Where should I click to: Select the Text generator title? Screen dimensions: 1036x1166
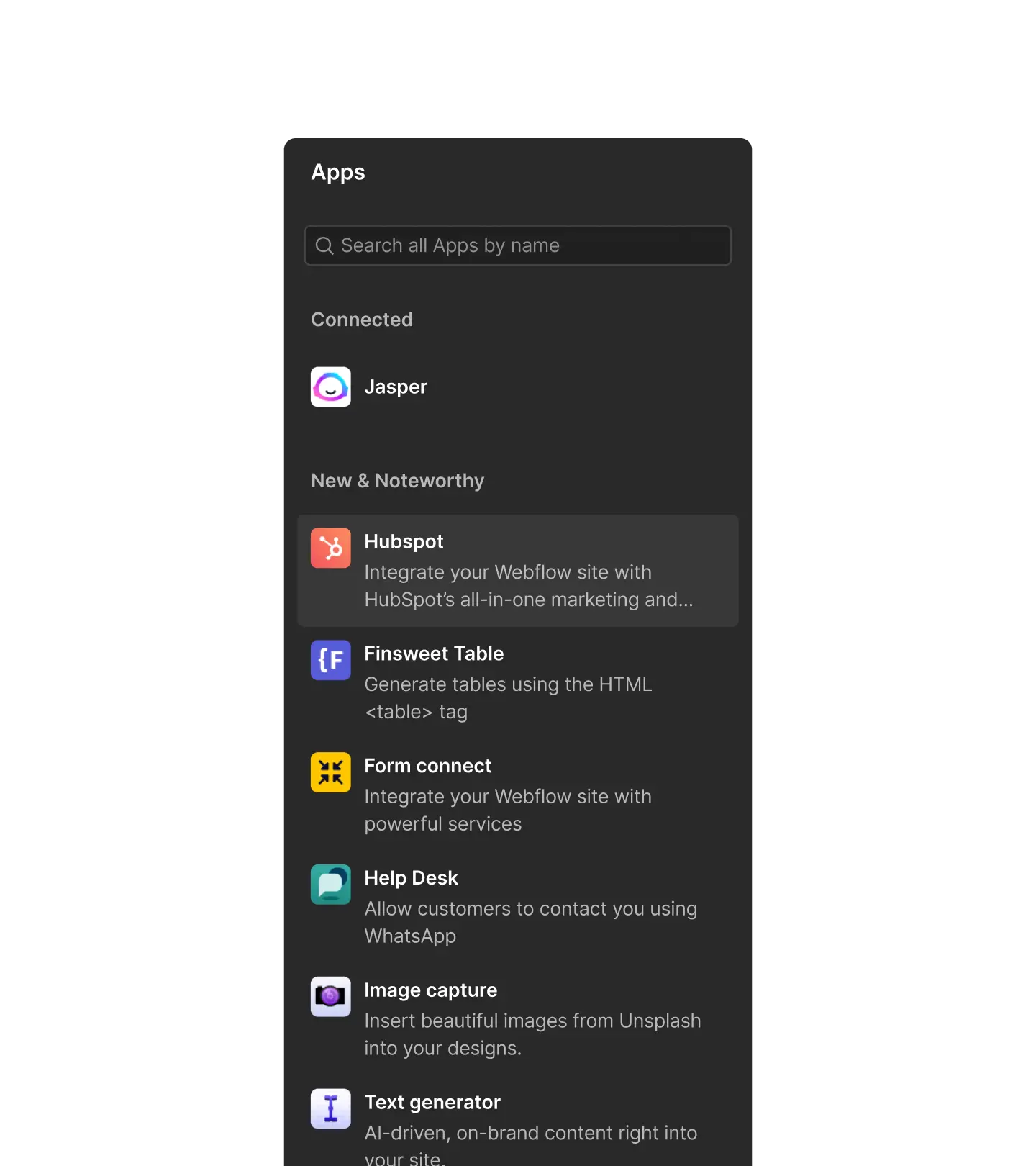(x=432, y=1103)
